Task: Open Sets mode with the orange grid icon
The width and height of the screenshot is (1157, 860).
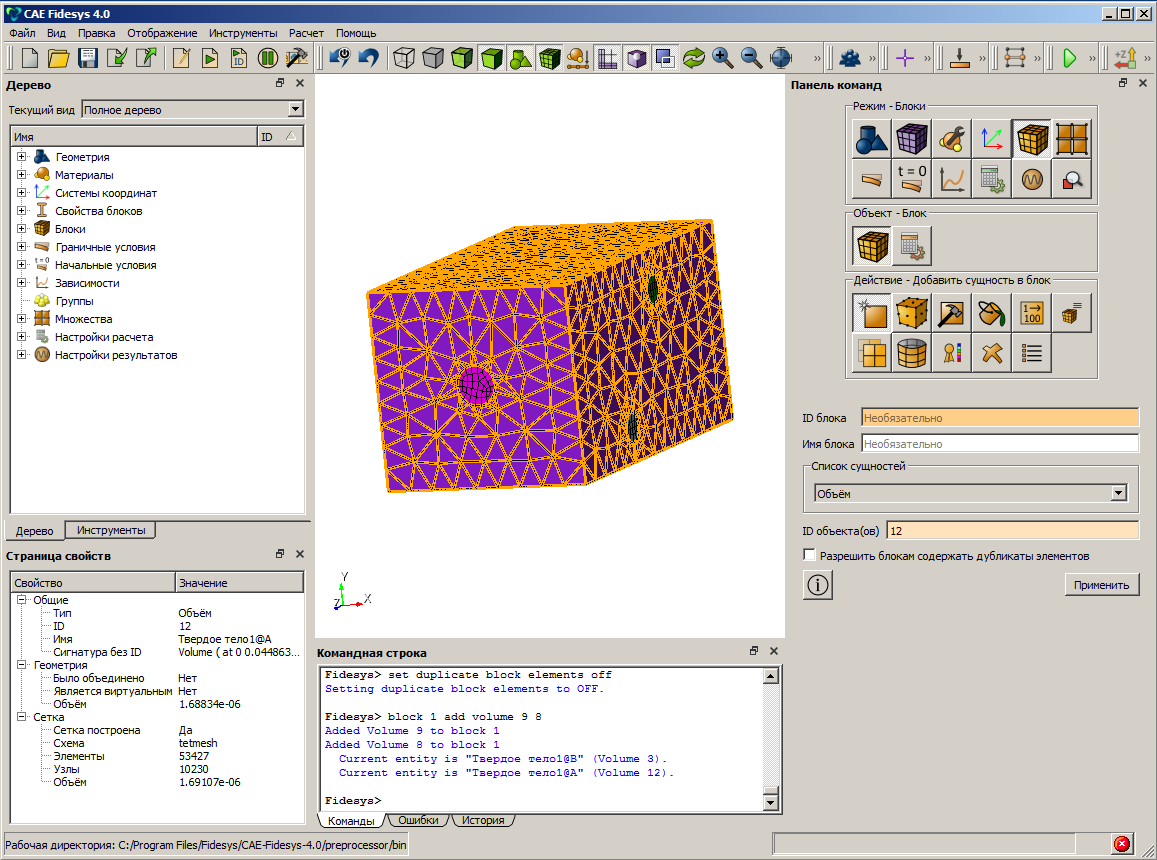Action: tap(1071, 138)
